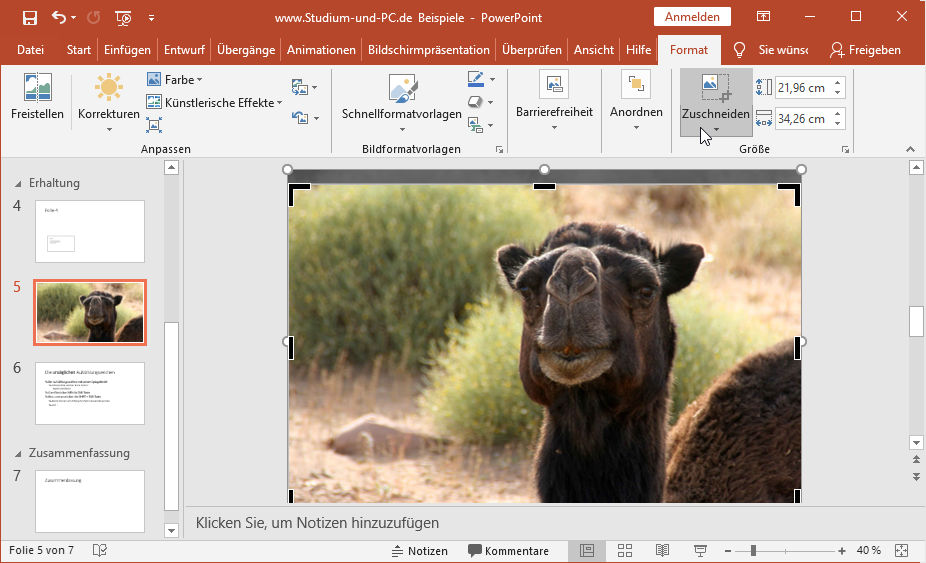The image size is (926, 563).
Task: Undo the last action
Action: click(58, 17)
